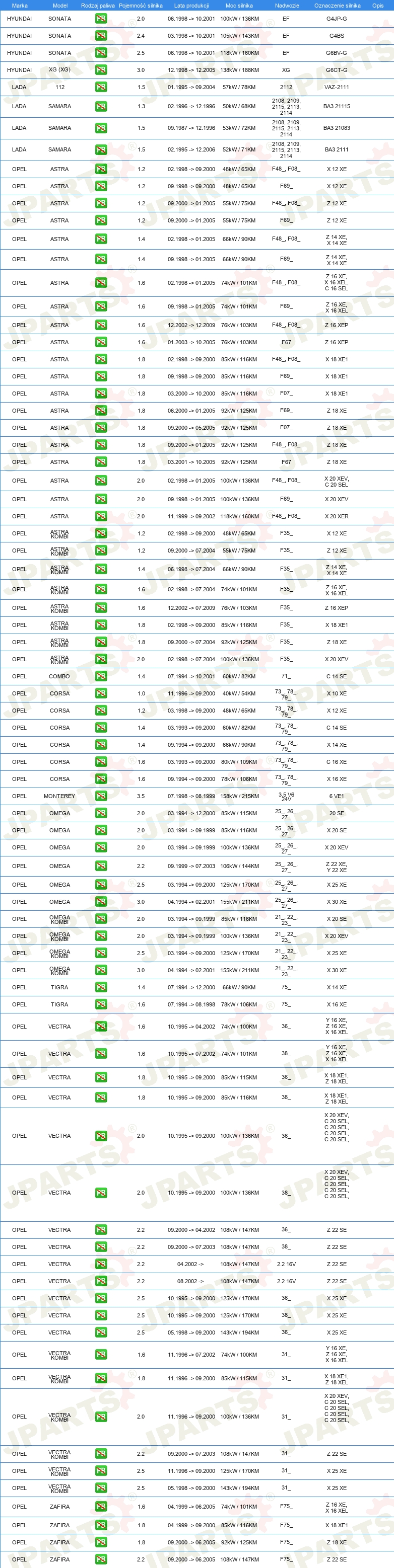Click the fuel icon for Lada Samara BA3 21083
This screenshot has width=394, height=1568.
(101, 128)
